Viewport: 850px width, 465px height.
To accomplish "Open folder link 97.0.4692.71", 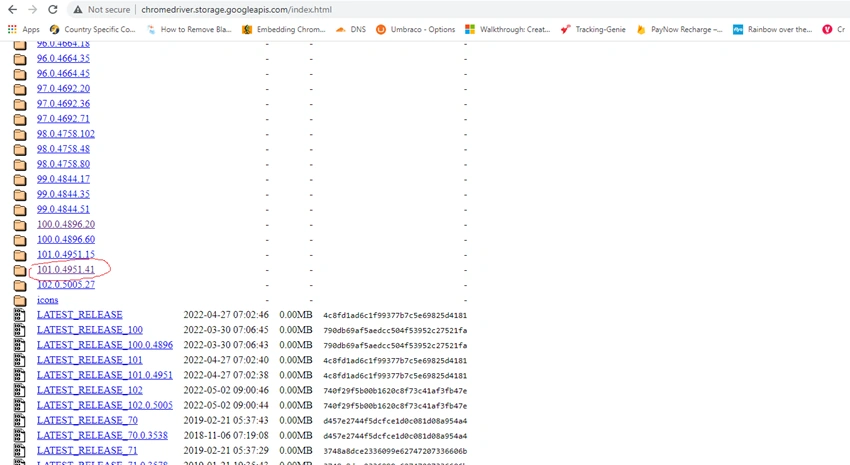I will pos(63,119).
